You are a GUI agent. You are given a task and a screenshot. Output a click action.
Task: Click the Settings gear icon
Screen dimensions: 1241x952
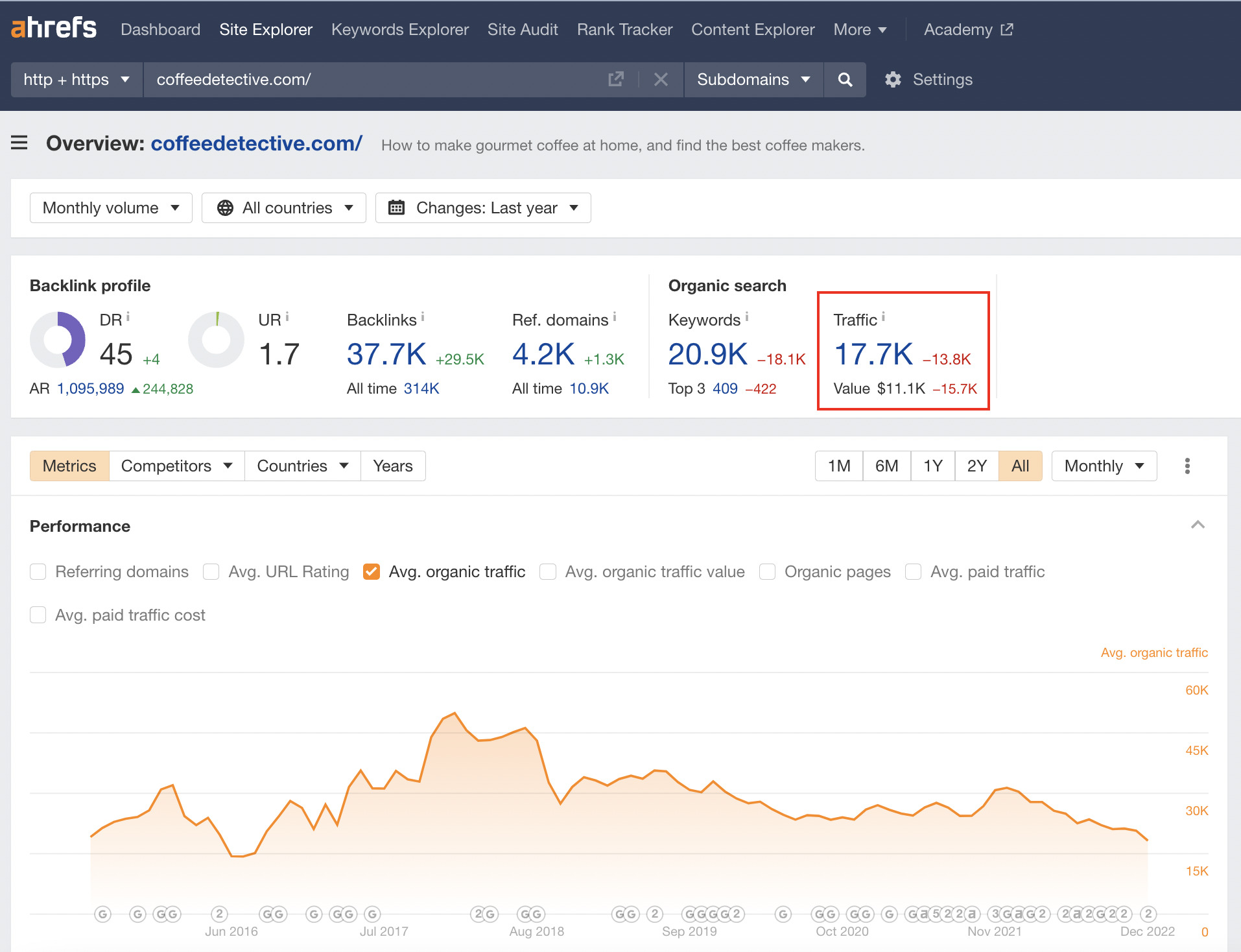point(893,79)
